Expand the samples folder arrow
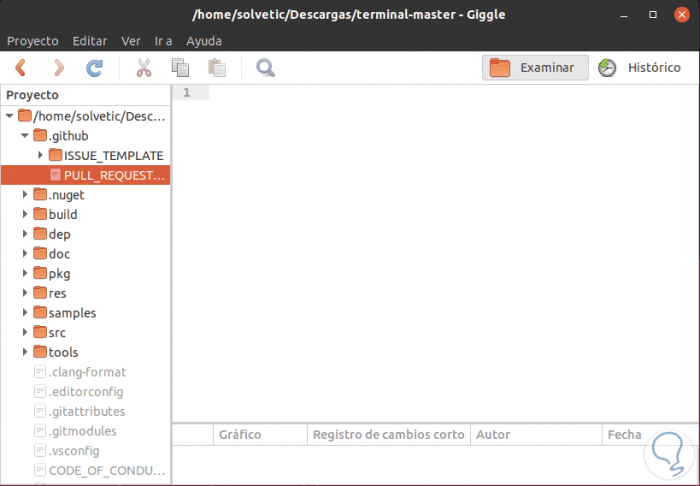The width and height of the screenshot is (700, 486). (25, 312)
